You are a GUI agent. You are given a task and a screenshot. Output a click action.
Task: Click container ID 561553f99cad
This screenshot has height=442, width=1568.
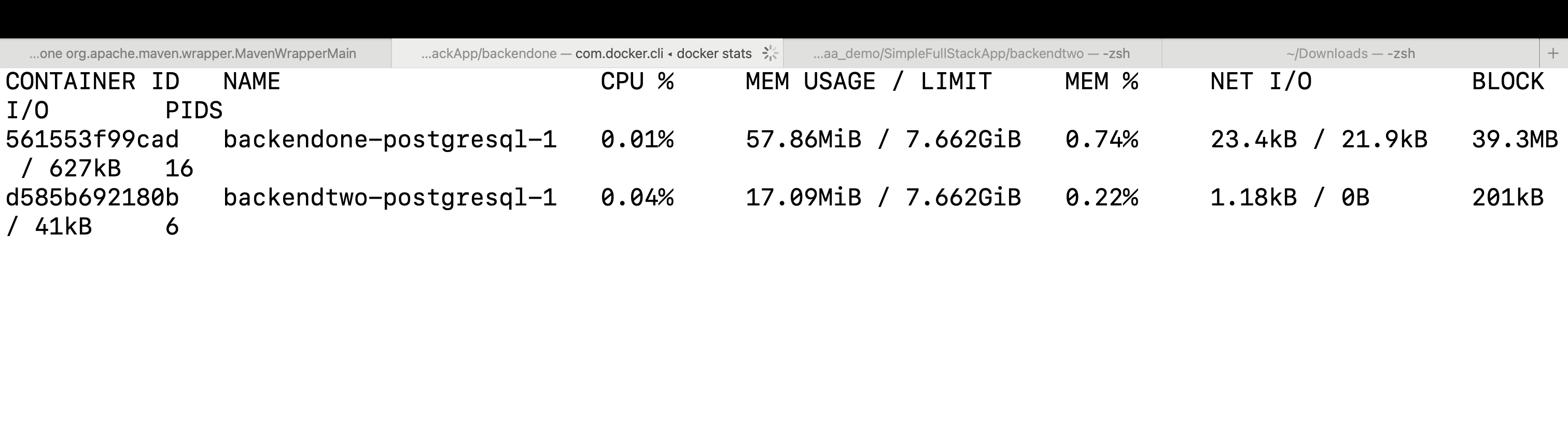(x=92, y=140)
